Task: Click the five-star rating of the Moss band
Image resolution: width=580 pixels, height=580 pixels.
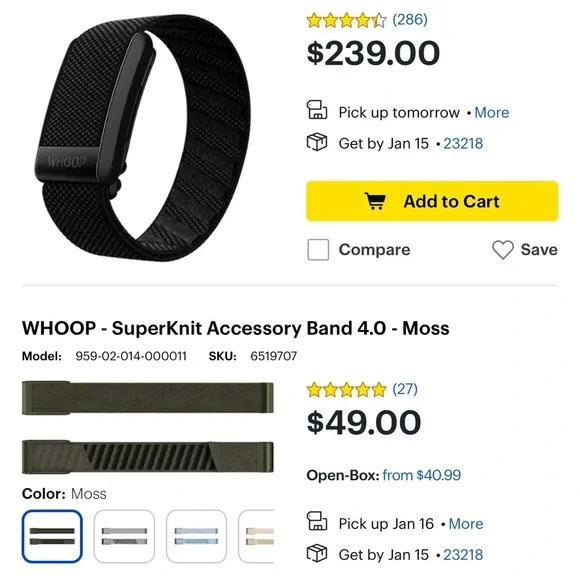Action: 347,390
